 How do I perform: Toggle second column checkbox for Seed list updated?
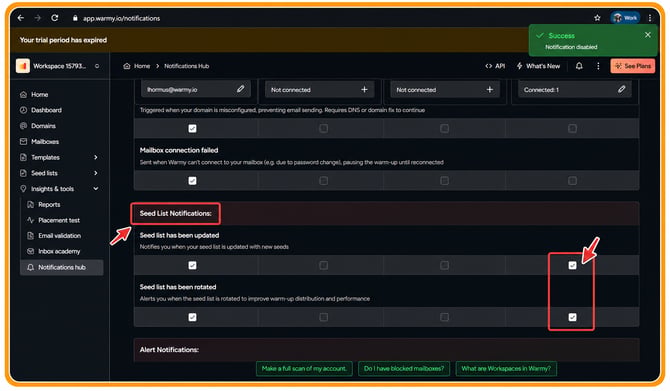click(x=323, y=265)
